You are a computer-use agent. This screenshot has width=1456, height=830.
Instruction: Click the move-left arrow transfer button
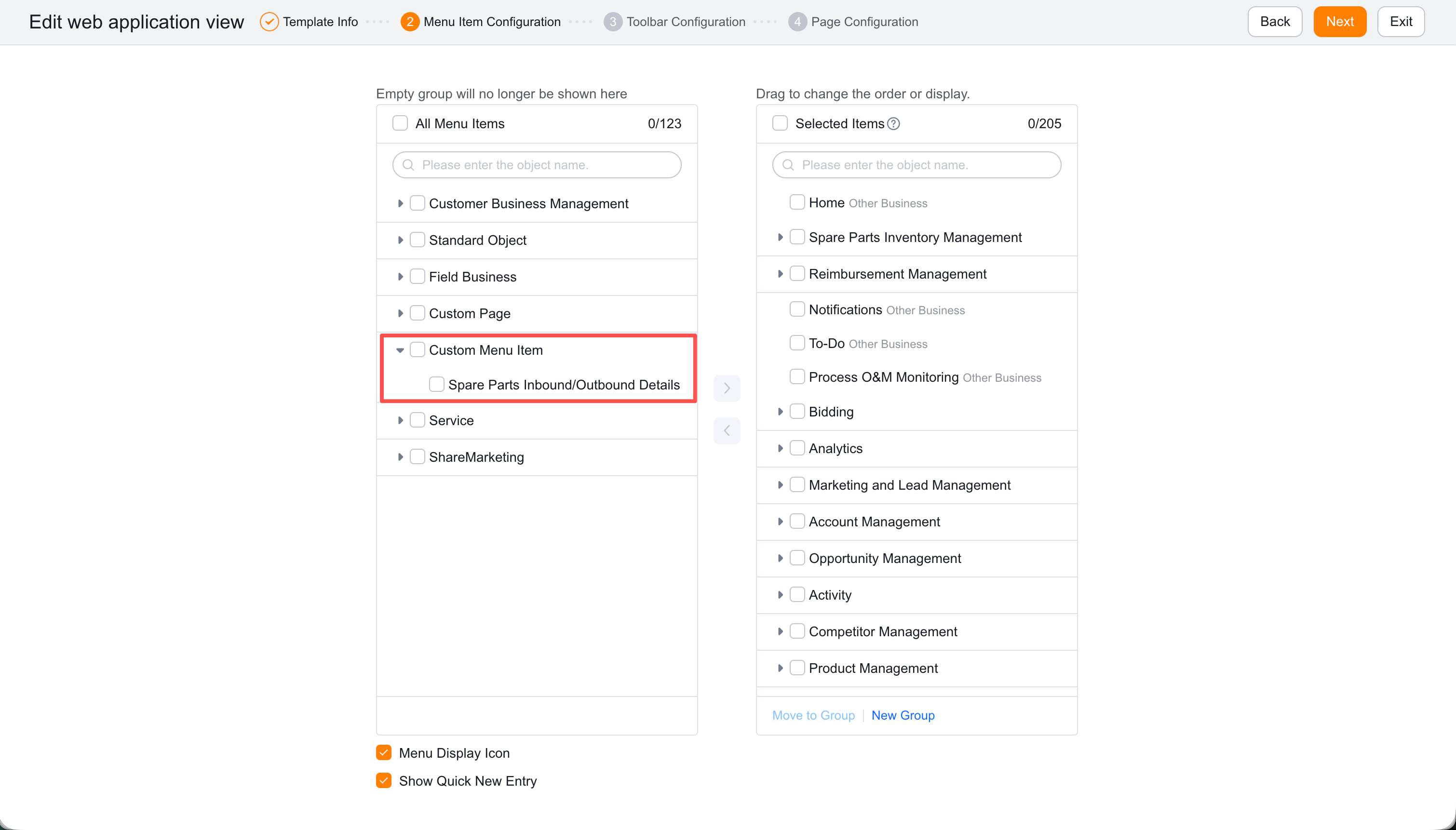click(727, 430)
